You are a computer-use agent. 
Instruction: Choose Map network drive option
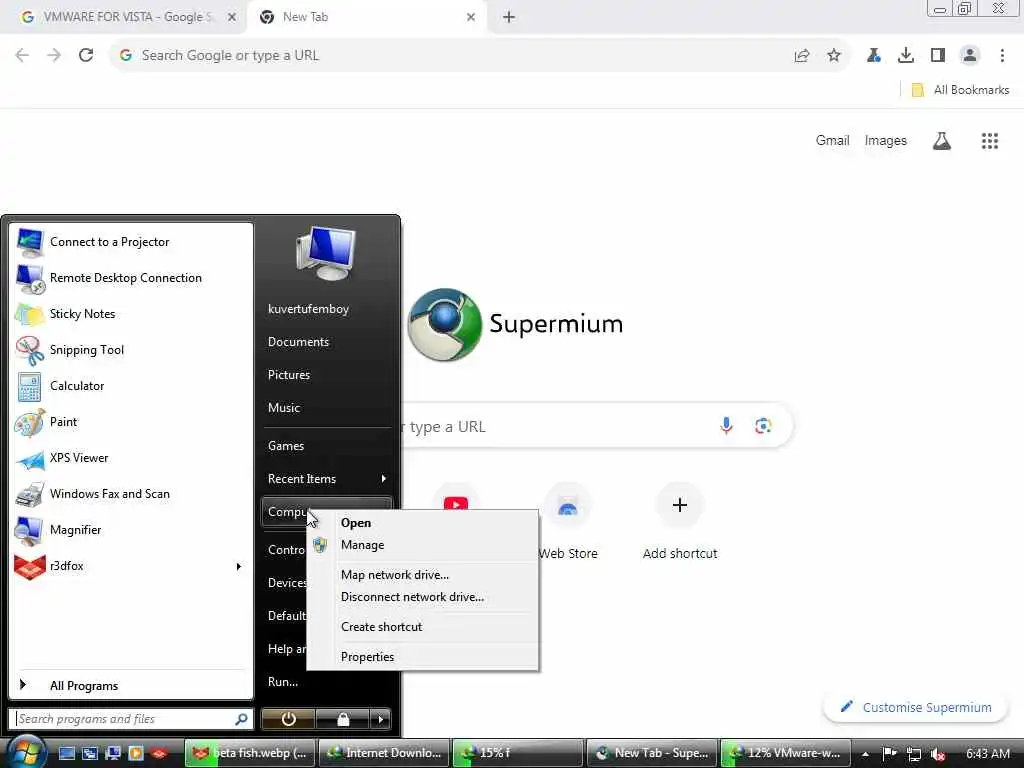[x=423, y=575]
